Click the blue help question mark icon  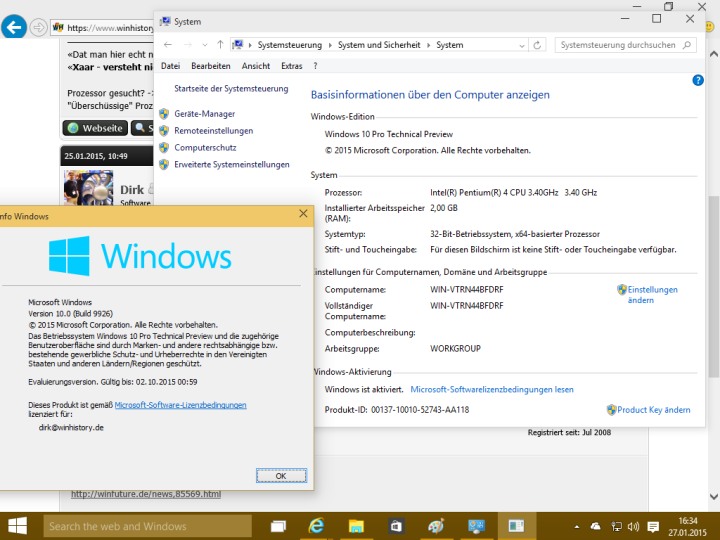click(x=698, y=80)
